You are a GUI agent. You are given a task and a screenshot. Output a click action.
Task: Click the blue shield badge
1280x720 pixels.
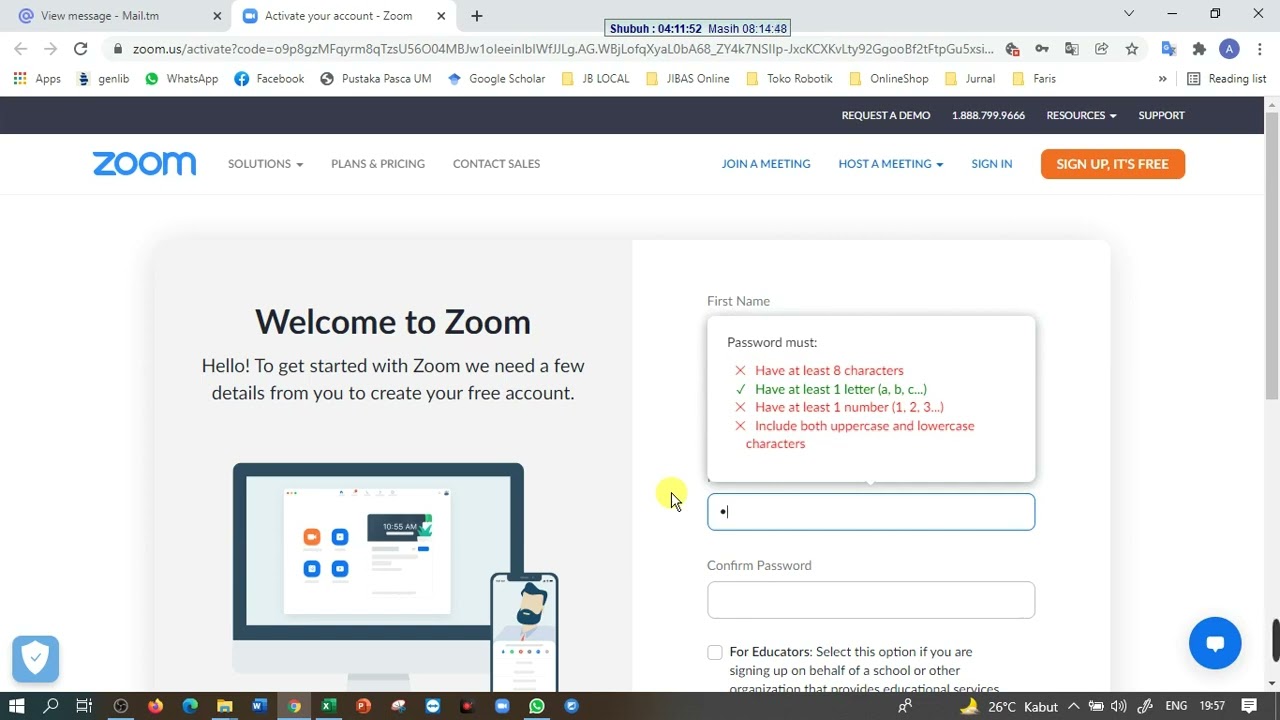[x=36, y=659]
